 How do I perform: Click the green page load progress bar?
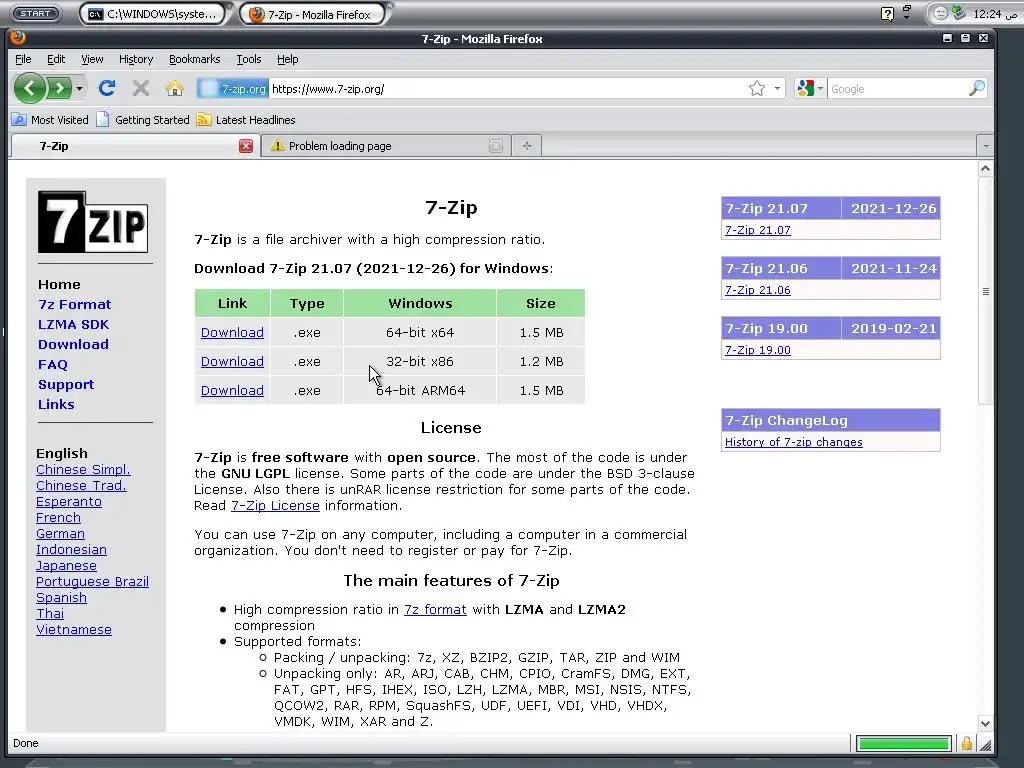point(903,743)
